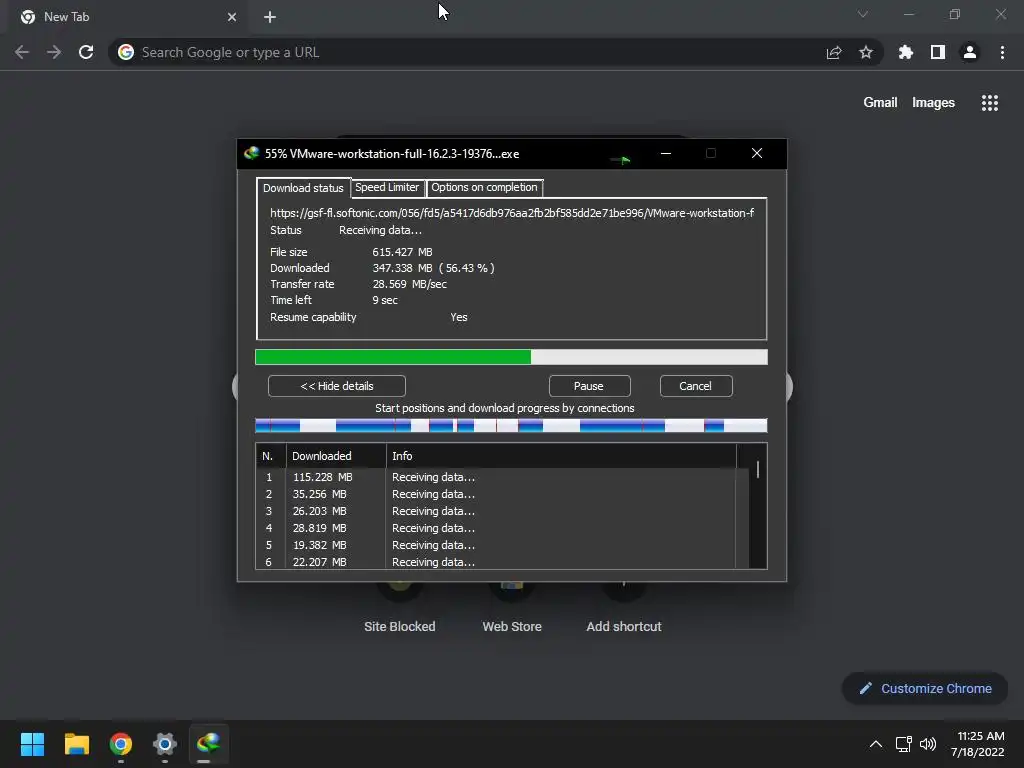Open the volume tray icon
Screen dimensions: 1024x768
click(x=927, y=744)
